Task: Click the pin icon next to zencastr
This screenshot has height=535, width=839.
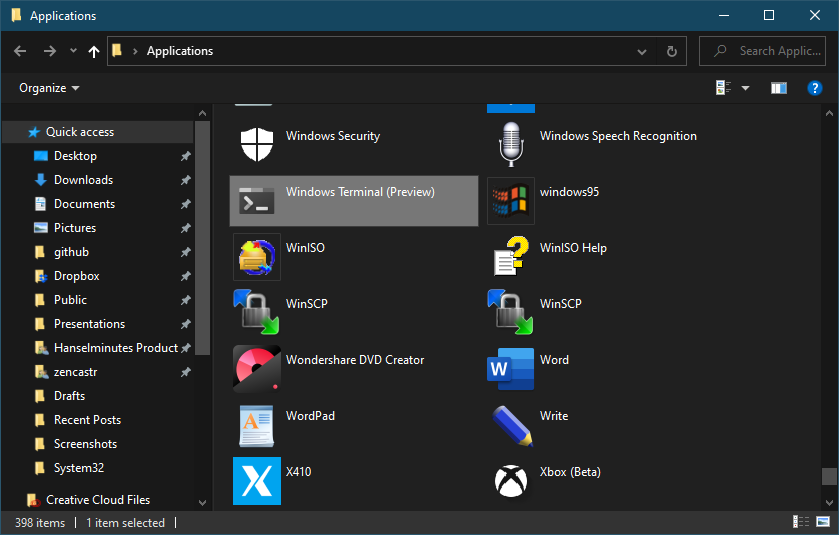Action: point(185,372)
